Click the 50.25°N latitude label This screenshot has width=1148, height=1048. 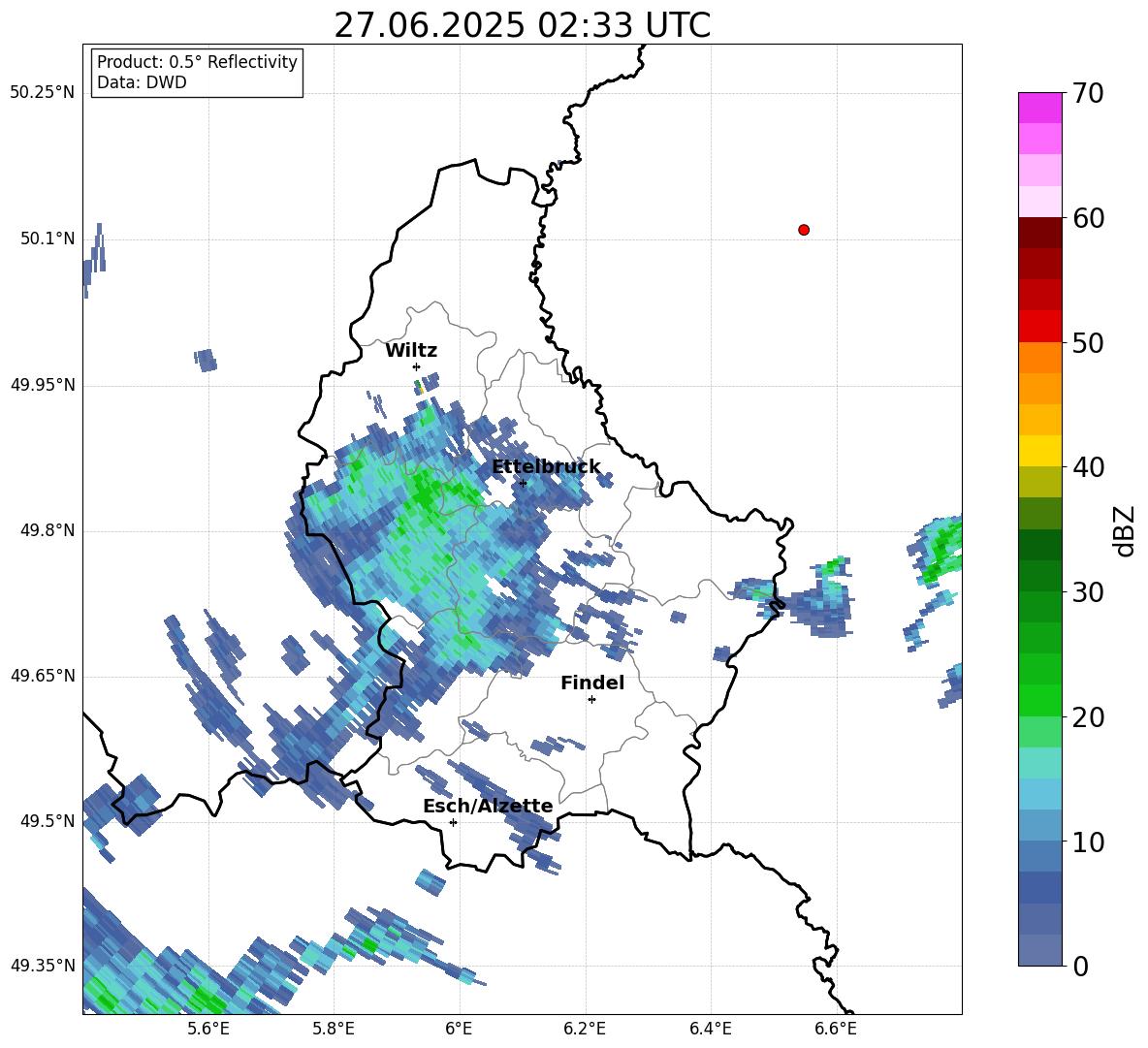(x=43, y=93)
